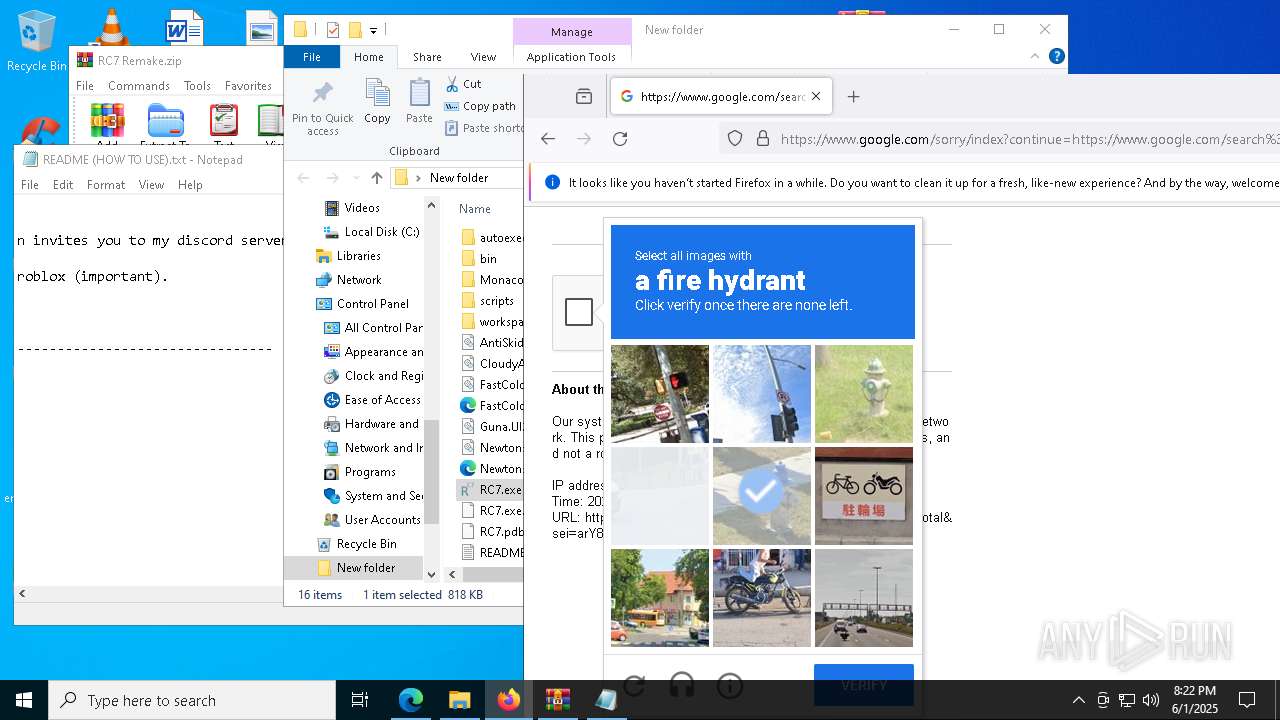Select the motorcycle captcha tile
This screenshot has width=1280, height=720.
pyautogui.click(x=762, y=598)
